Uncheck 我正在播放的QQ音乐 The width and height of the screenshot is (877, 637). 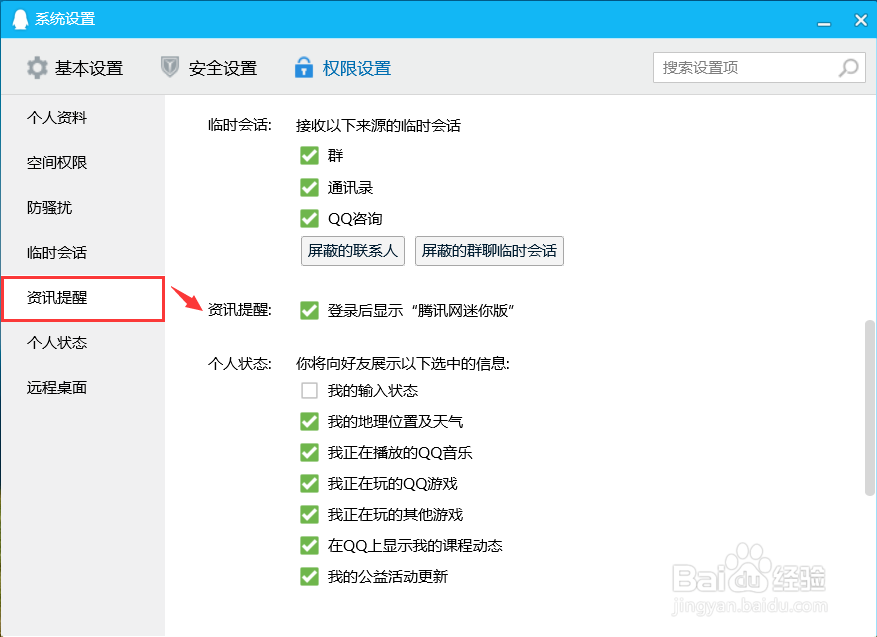[309, 452]
